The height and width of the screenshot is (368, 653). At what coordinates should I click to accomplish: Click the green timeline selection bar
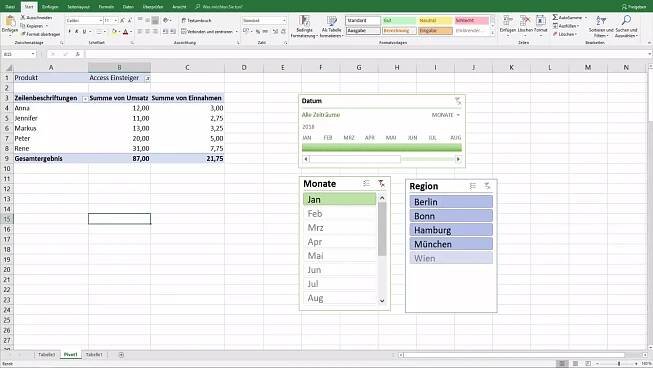tap(381, 147)
